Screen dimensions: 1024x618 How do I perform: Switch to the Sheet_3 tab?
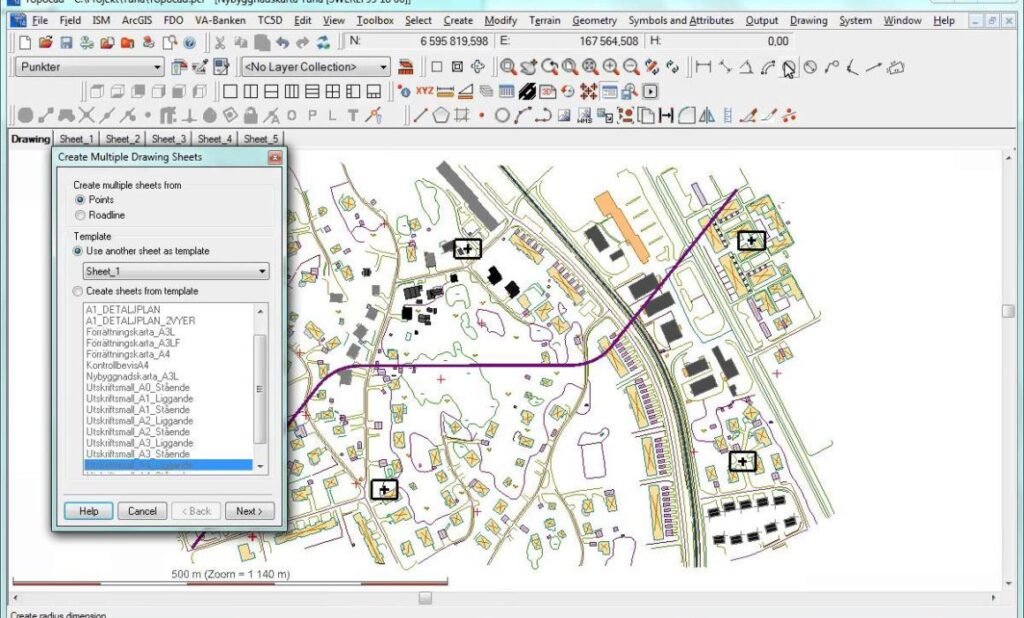(x=169, y=138)
